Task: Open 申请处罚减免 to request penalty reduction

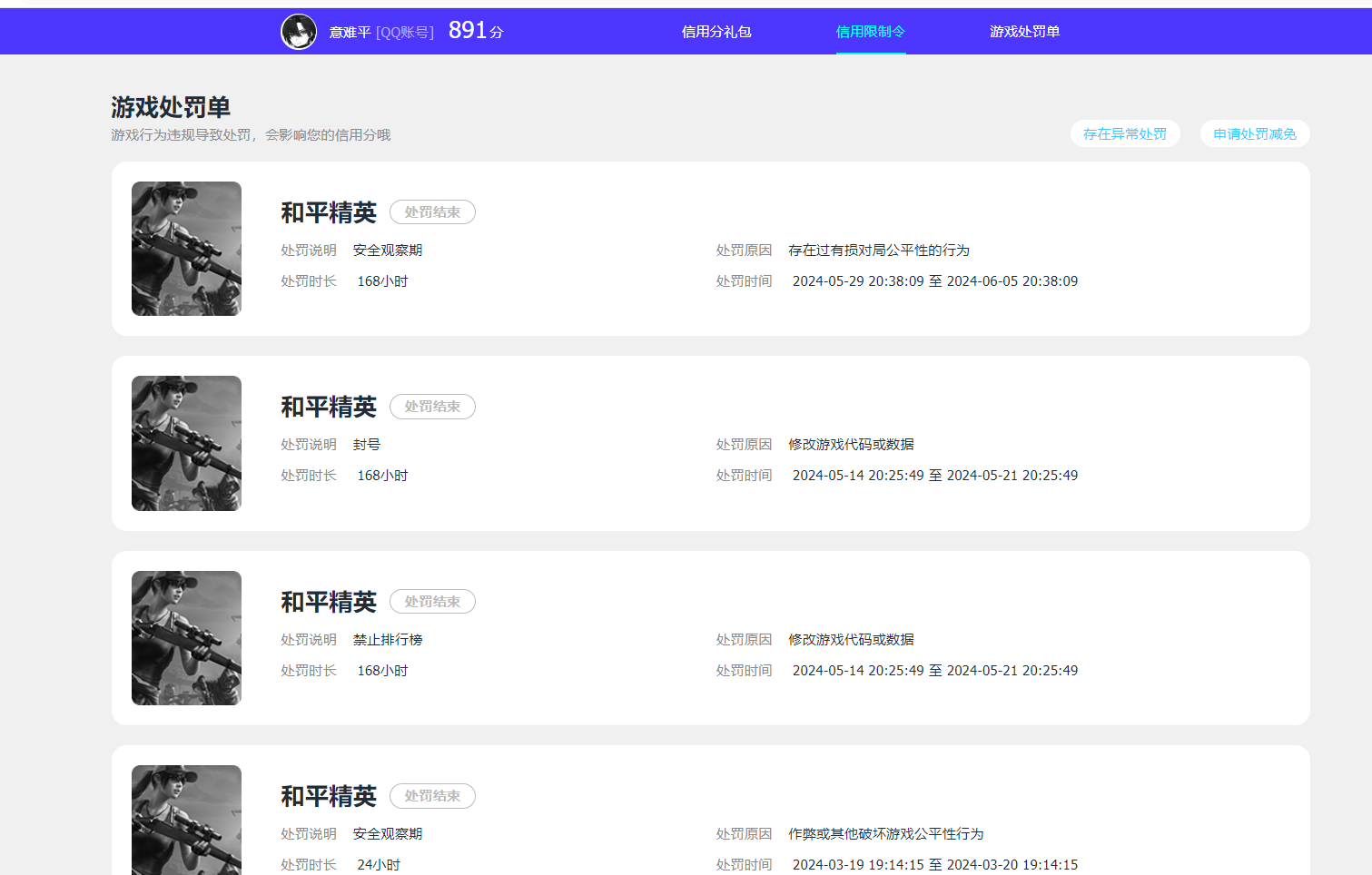Action: click(x=1255, y=133)
